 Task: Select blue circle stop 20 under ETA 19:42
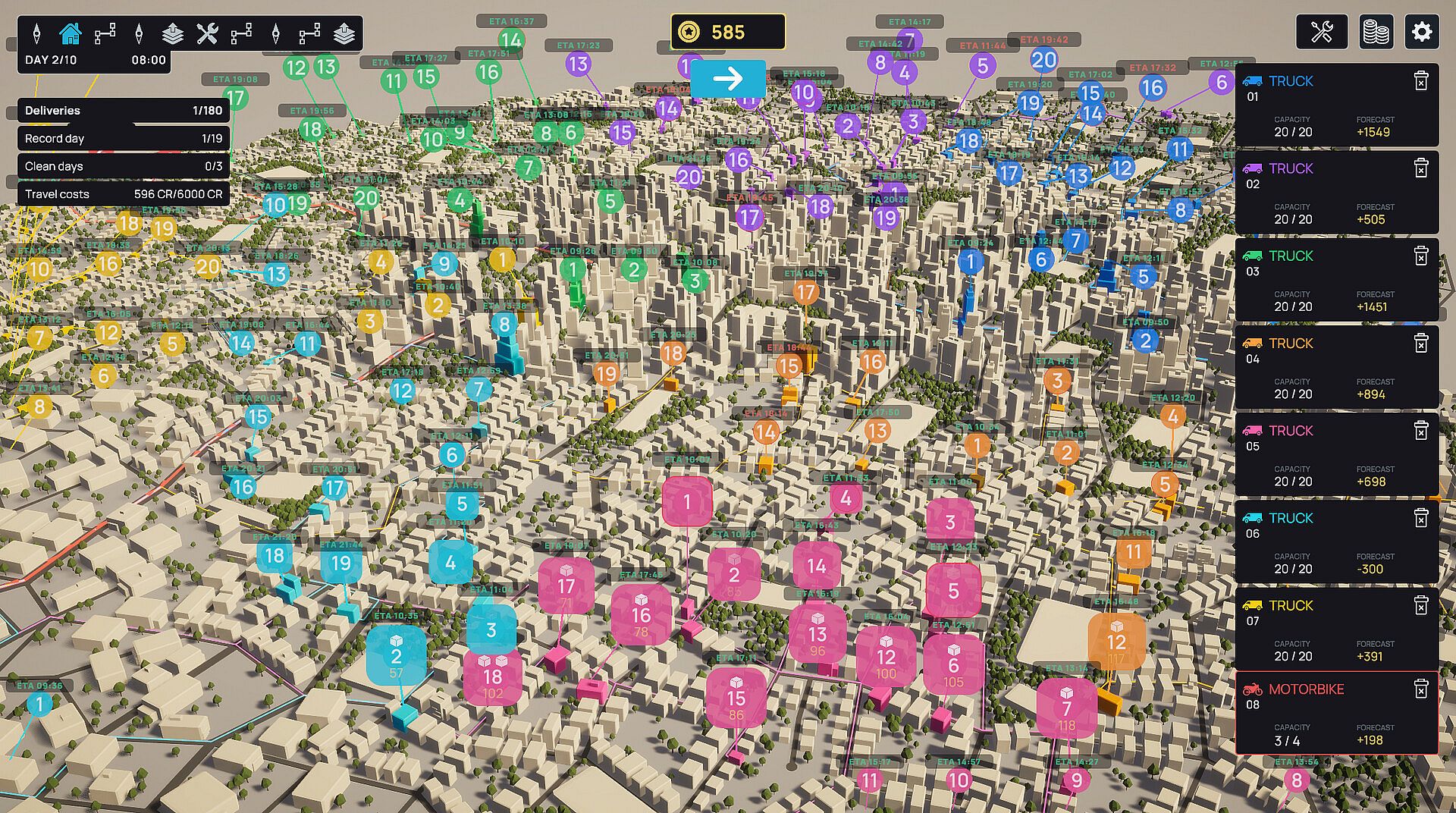[x=1043, y=60]
